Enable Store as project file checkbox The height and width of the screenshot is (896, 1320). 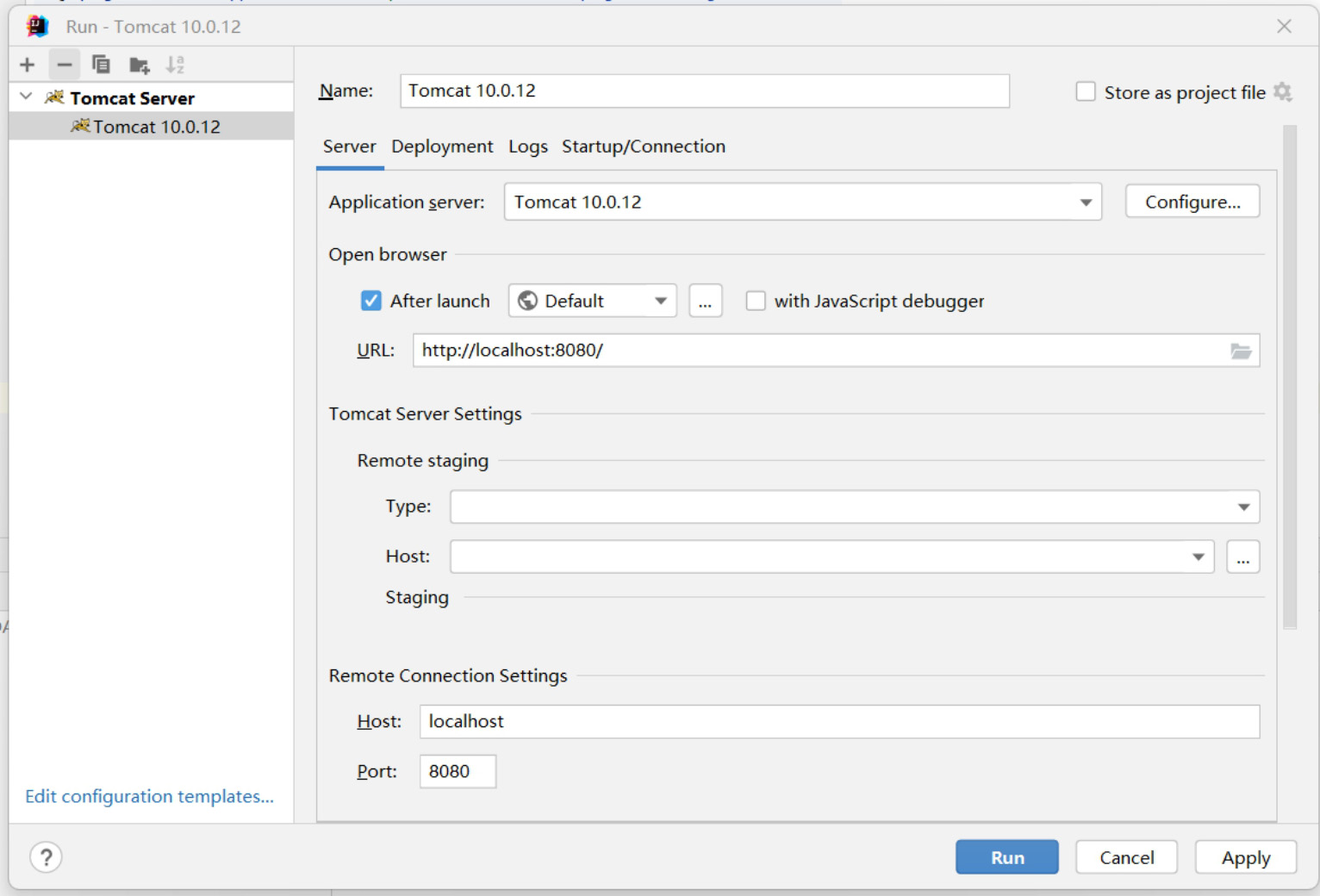coord(1086,92)
